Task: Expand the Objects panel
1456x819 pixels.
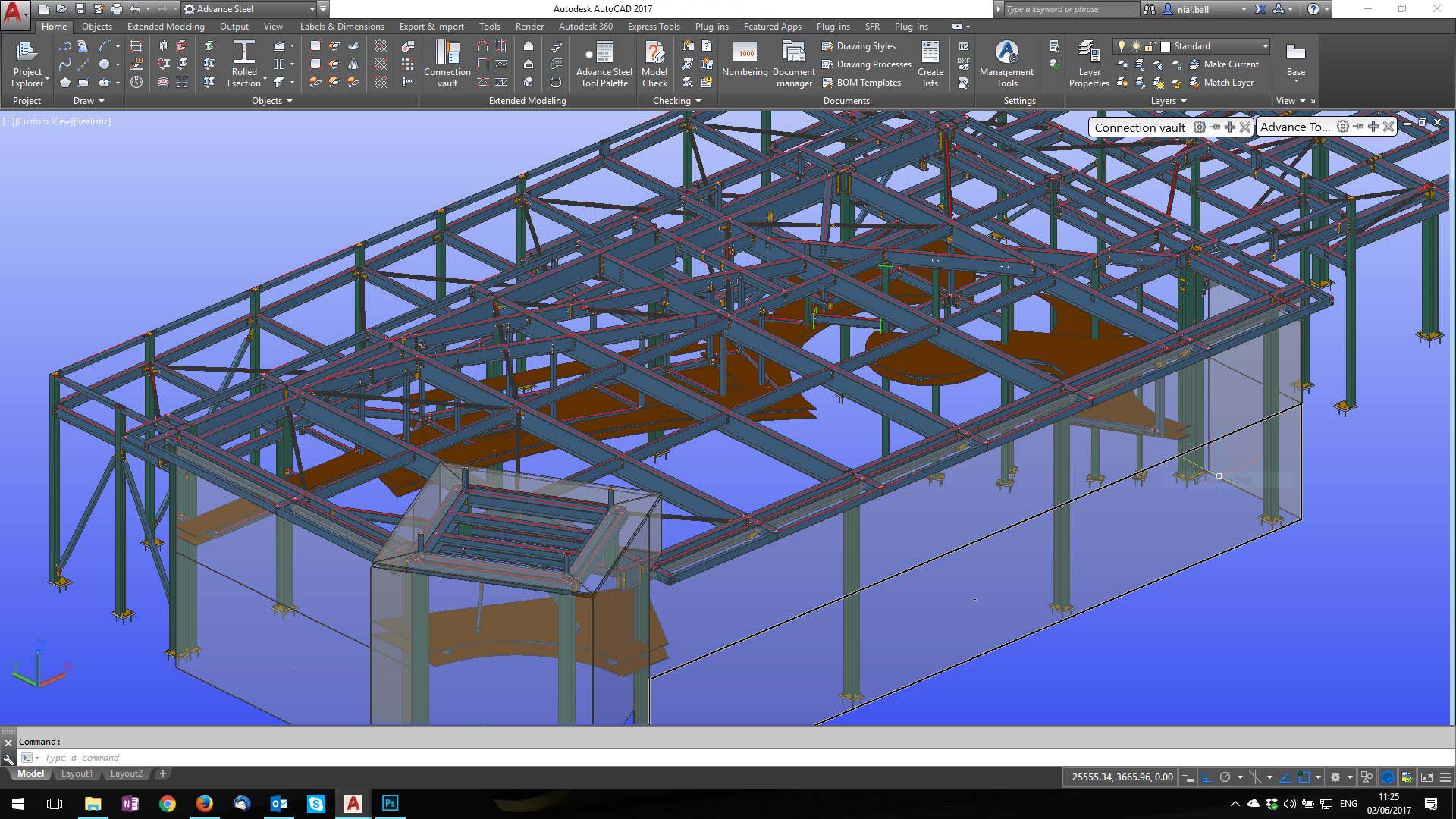Action: tap(271, 101)
